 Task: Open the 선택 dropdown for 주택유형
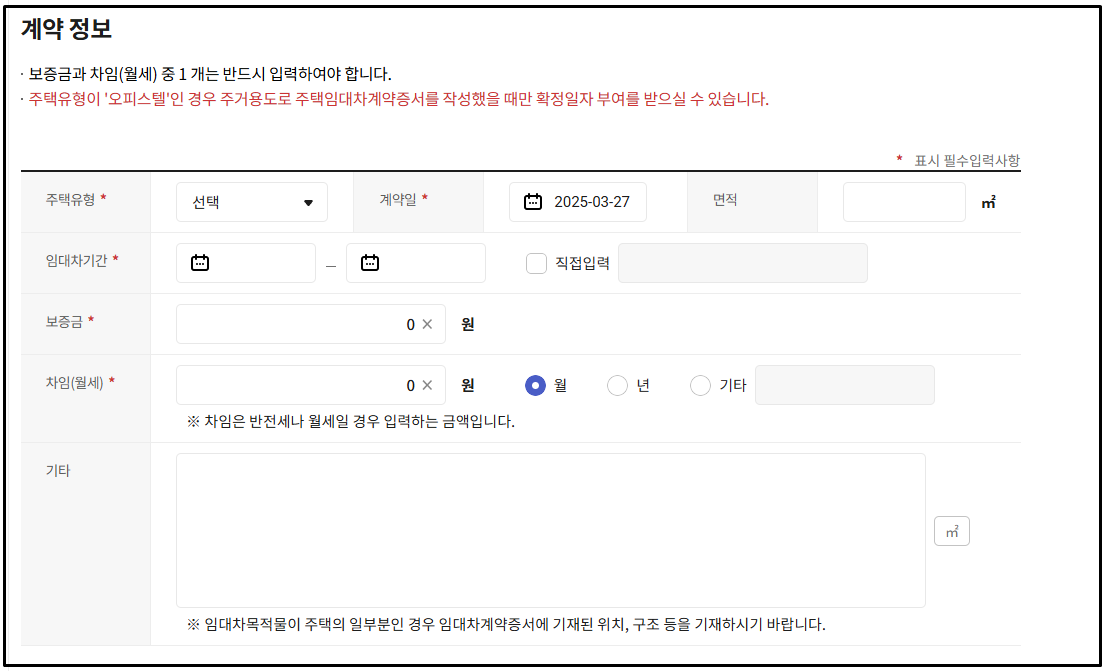point(251,201)
